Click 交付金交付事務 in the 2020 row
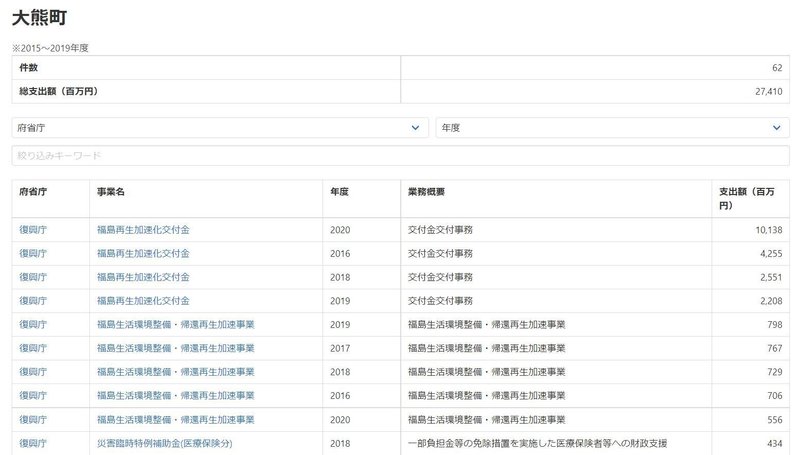The image size is (800, 455). [x=440, y=230]
